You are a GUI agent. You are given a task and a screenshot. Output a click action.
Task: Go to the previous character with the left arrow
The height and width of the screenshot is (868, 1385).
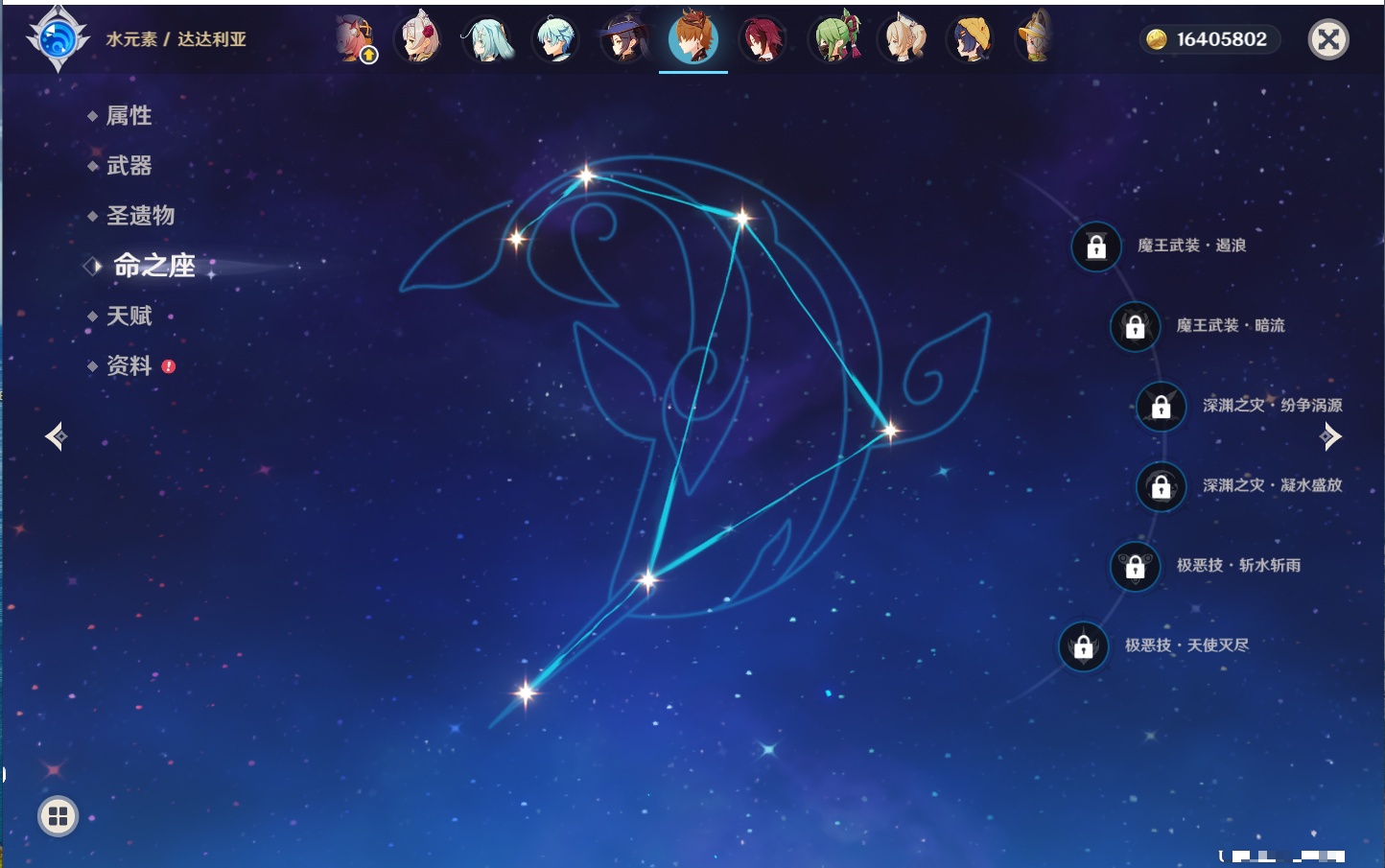(x=57, y=436)
